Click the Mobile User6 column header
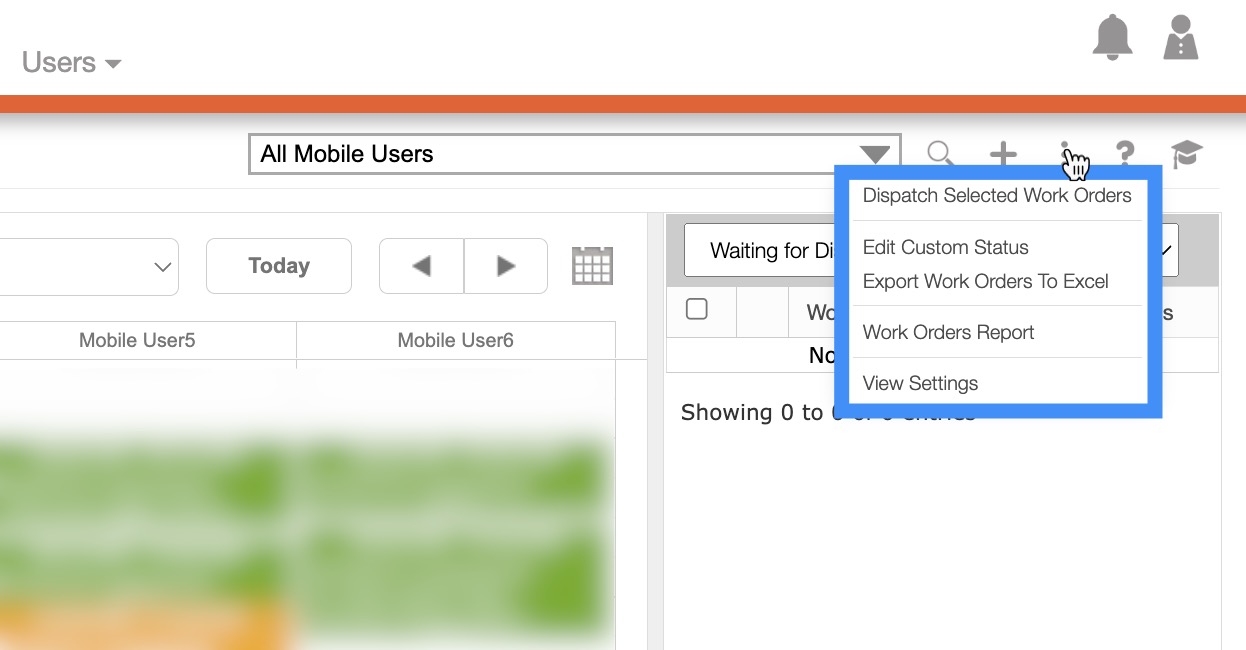This screenshot has height=650, width=1246. pos(455,341)
